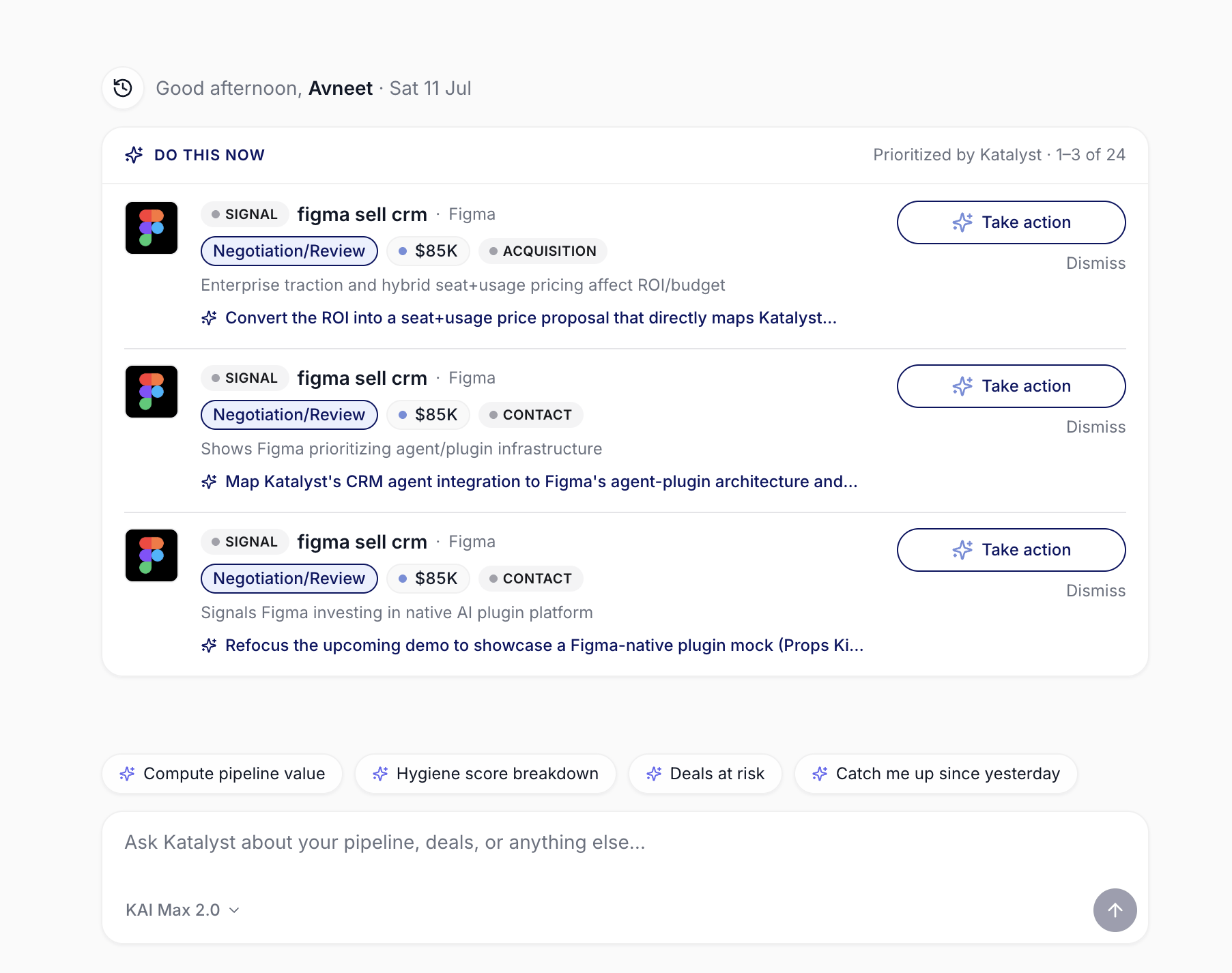
Task: Click the $85K chip in the agent/plugin infrastructure row
Action: [x=428, y=415]
